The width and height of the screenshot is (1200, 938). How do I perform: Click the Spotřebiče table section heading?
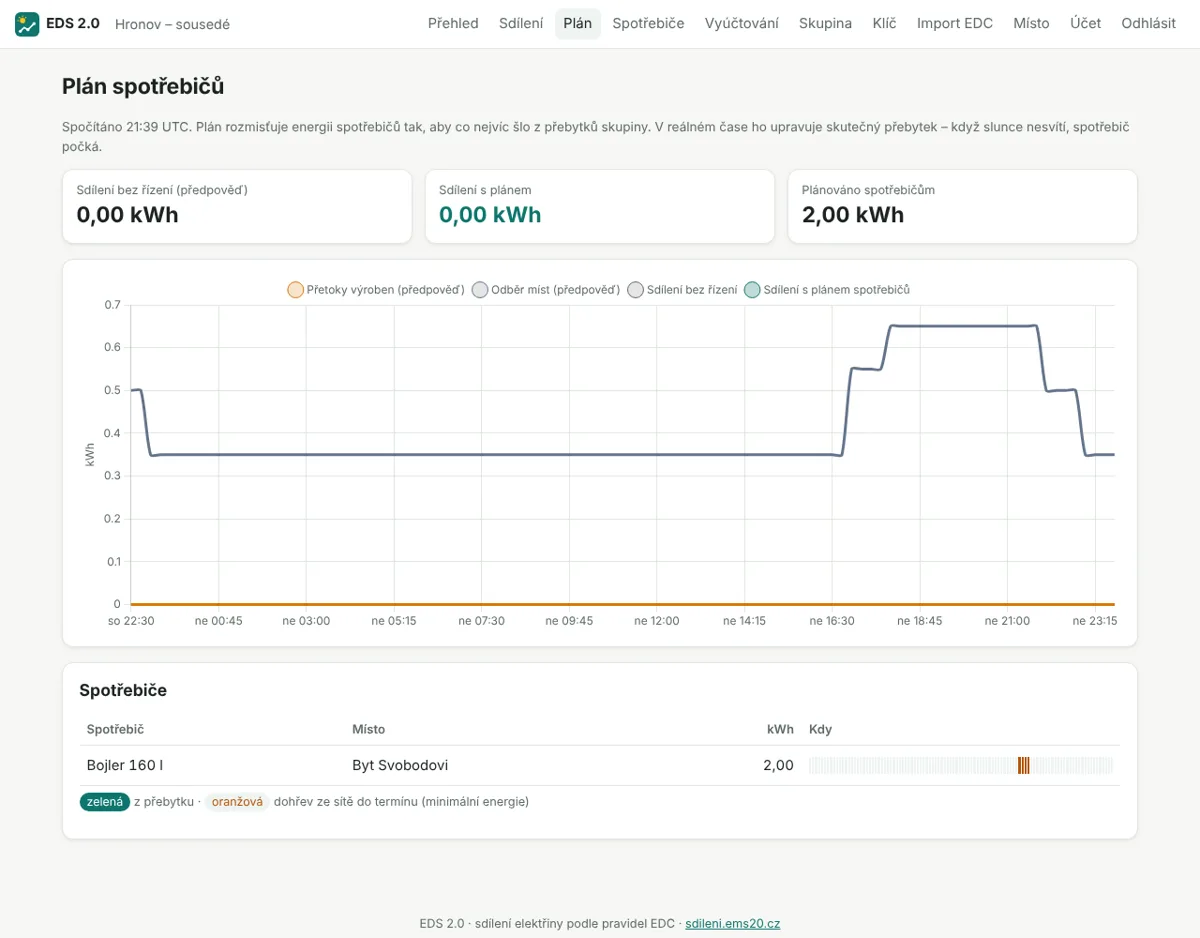pos(123,690)
